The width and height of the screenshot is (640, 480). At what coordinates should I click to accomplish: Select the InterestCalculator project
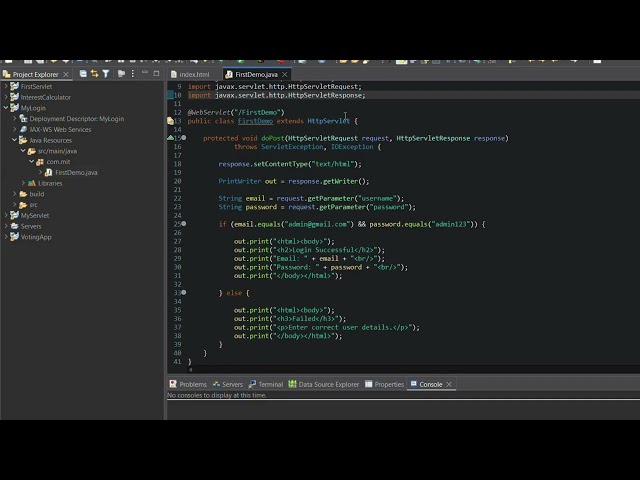point(45,97)
